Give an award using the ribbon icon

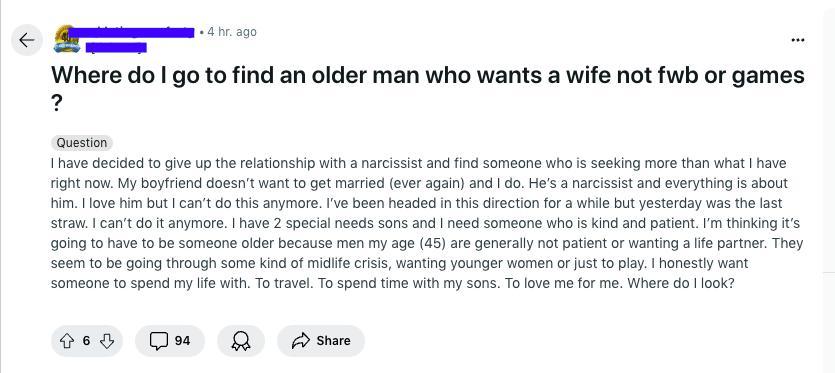click(241, 341)
